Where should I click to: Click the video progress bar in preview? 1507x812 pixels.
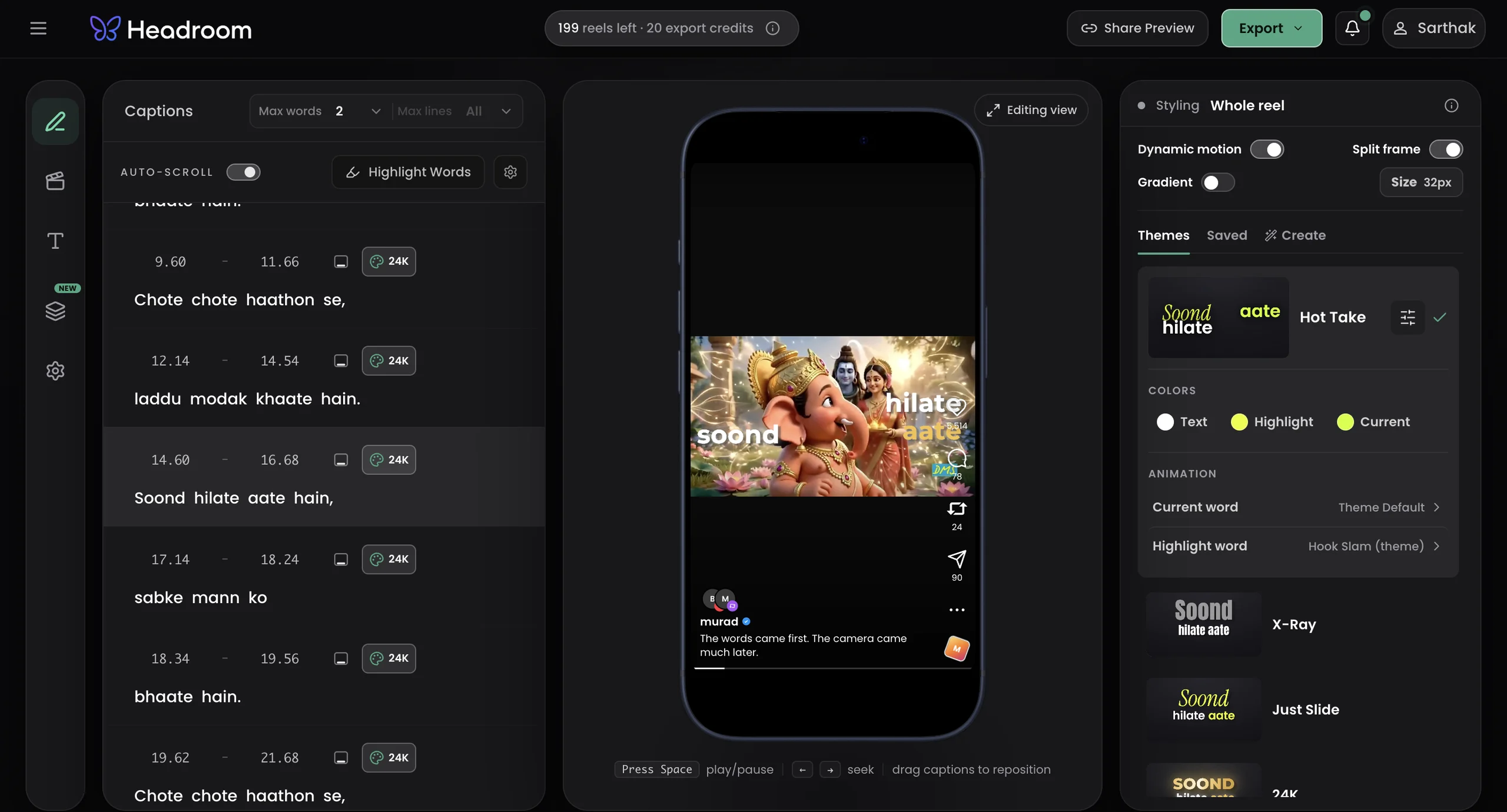[832, 668]
